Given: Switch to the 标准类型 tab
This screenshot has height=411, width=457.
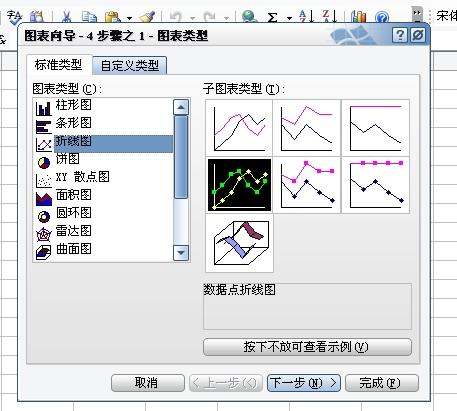Looking at the screenshot, I should [x=59, y=65].
